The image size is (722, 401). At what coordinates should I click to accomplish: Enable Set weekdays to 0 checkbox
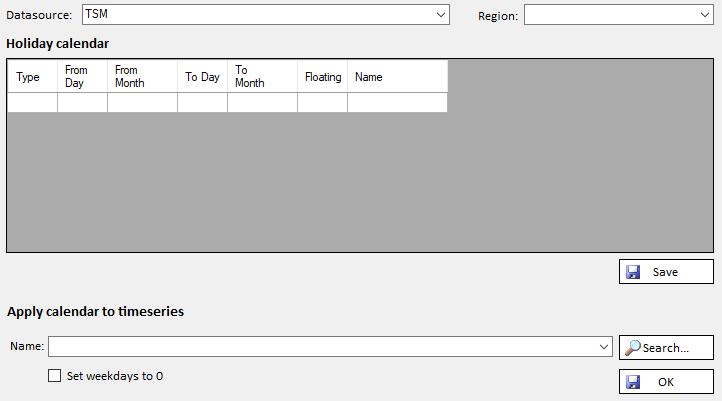pos(55,377)
